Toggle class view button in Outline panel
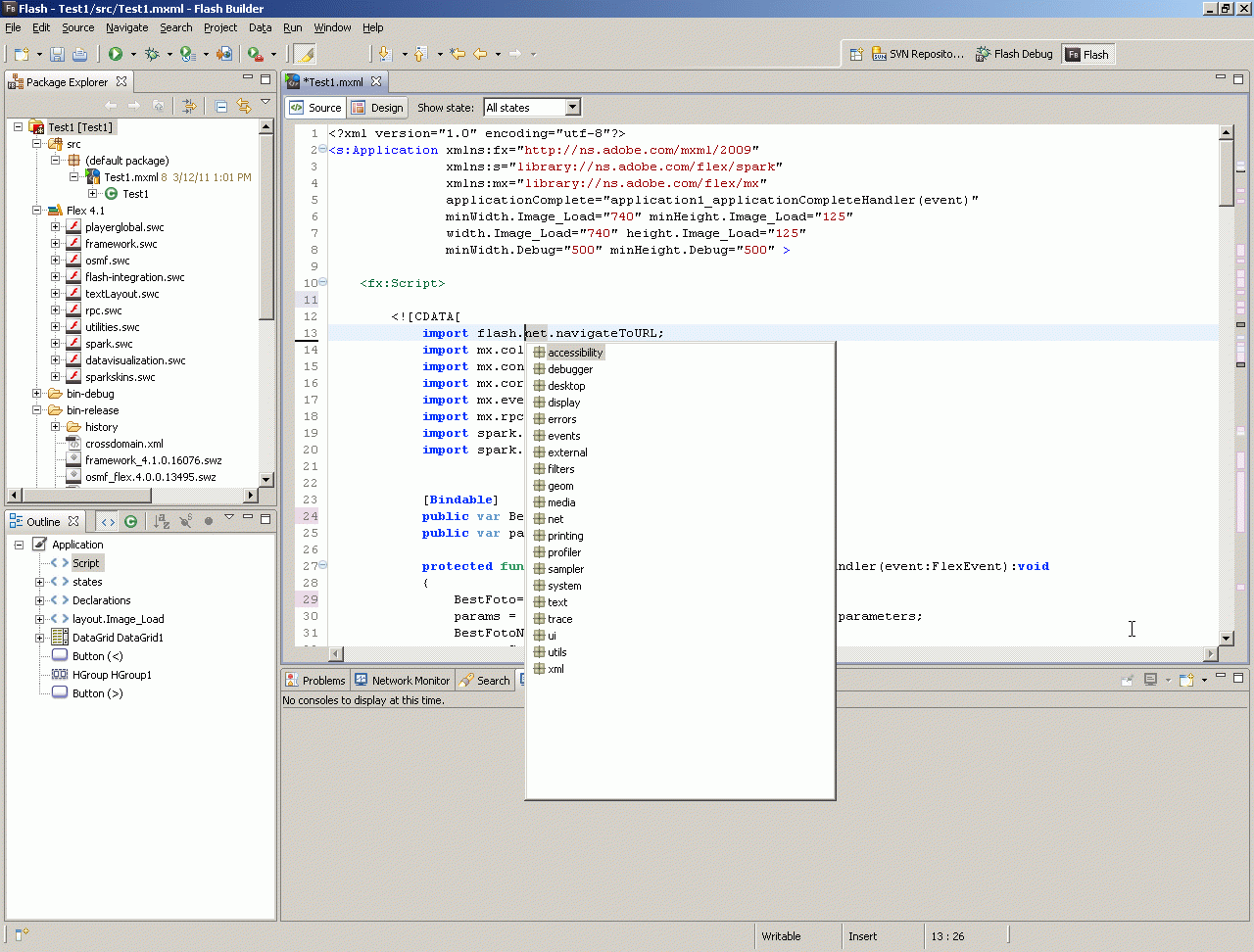The height and width of the screenshot is (952, 1254). 130,521
